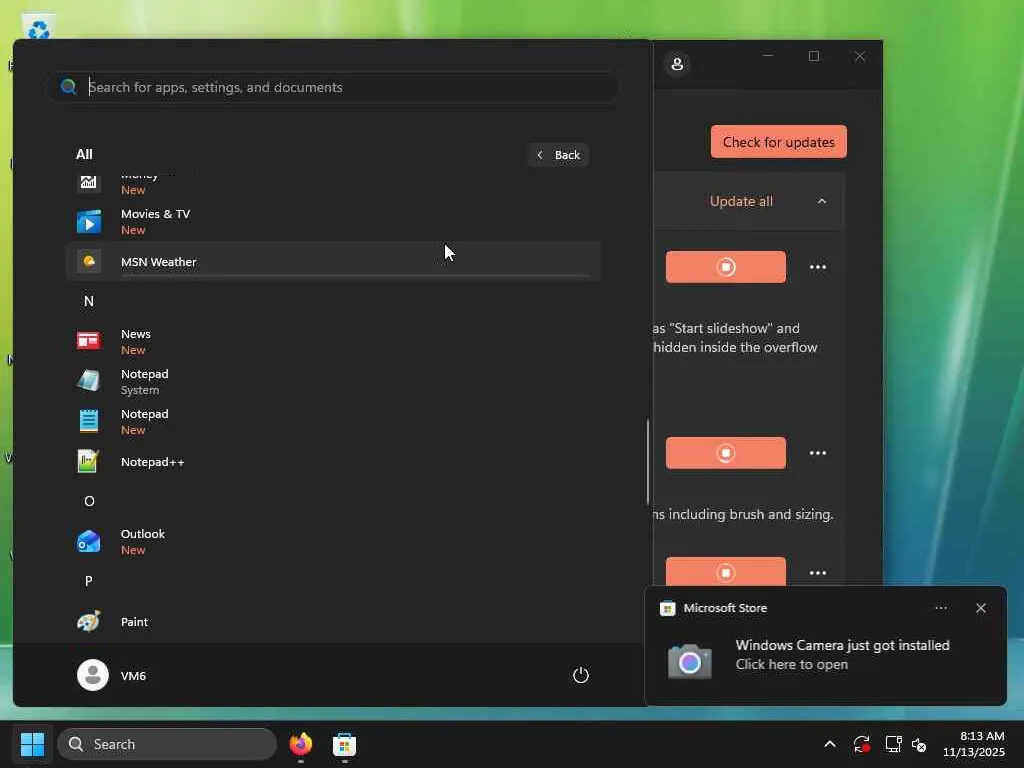Image resolution: width=1024 pixels, height=768 pixels.
Task: Open Firefox from the taskbar
Action: 300,744
